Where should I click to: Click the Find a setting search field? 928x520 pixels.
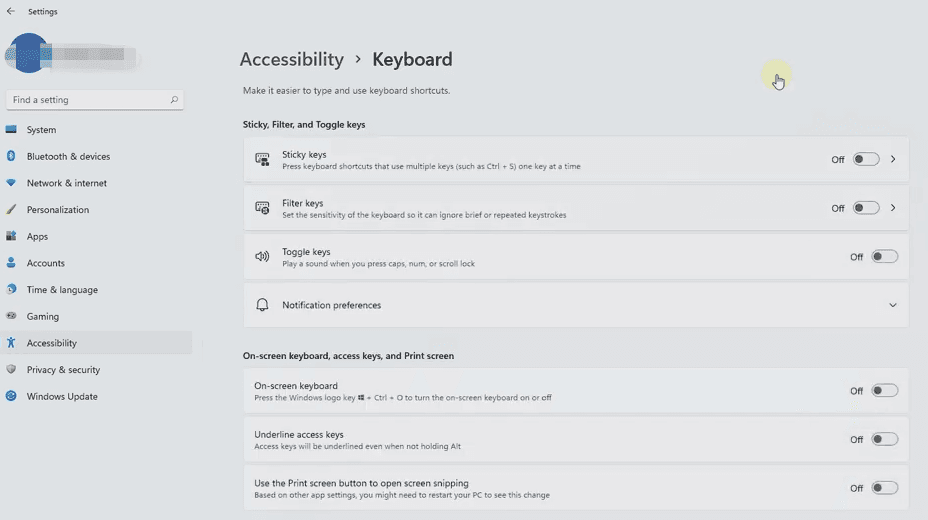coord(95,99)
